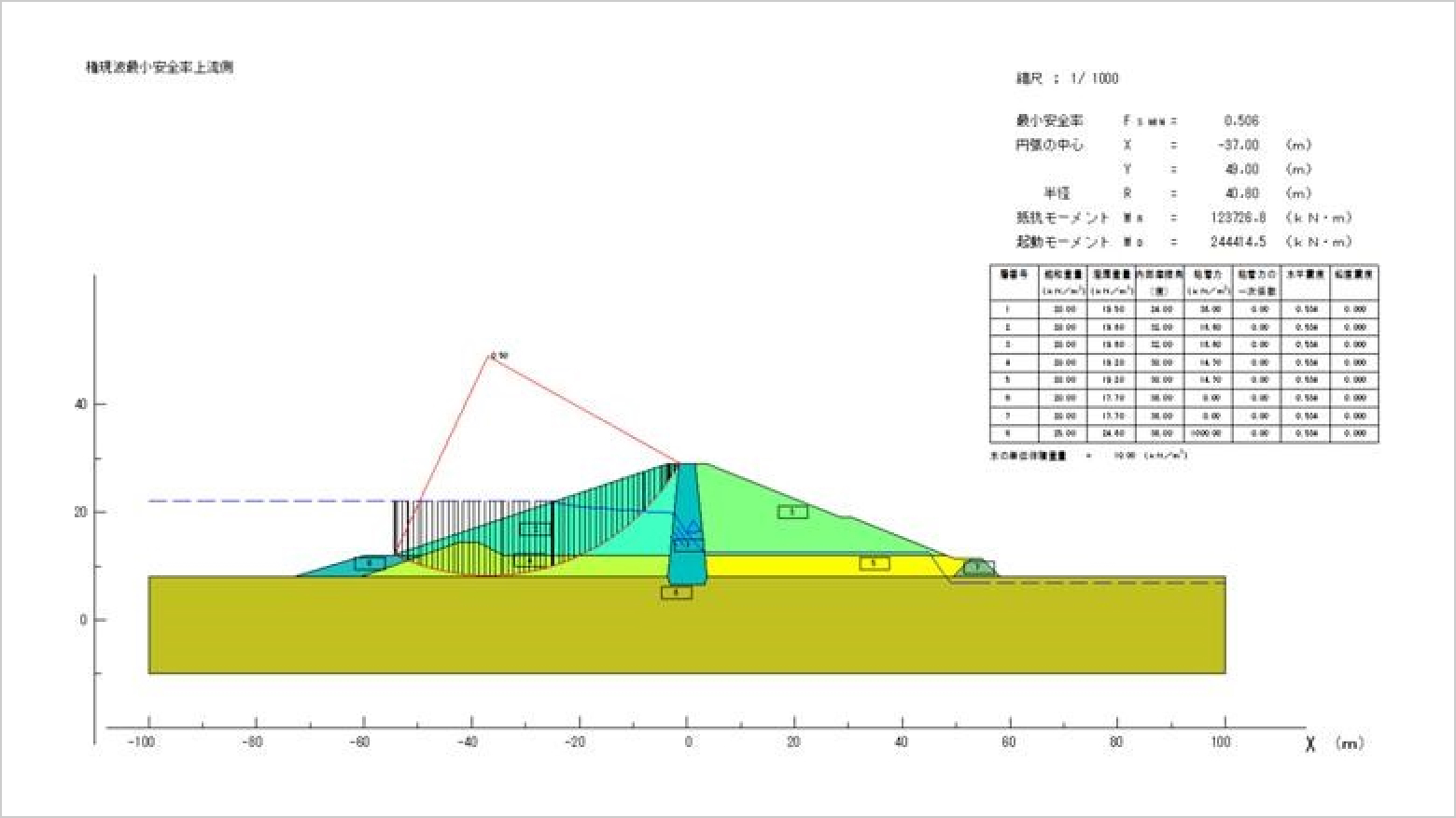The width and height of the screenshot is (1456, 818).
Task: Click the layer label box in green downstream shell
Action: point(792,512)
